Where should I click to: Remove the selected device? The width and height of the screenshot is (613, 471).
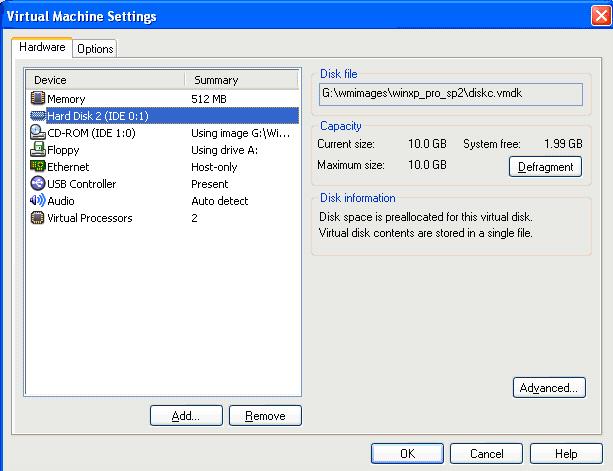coord(265,416)
